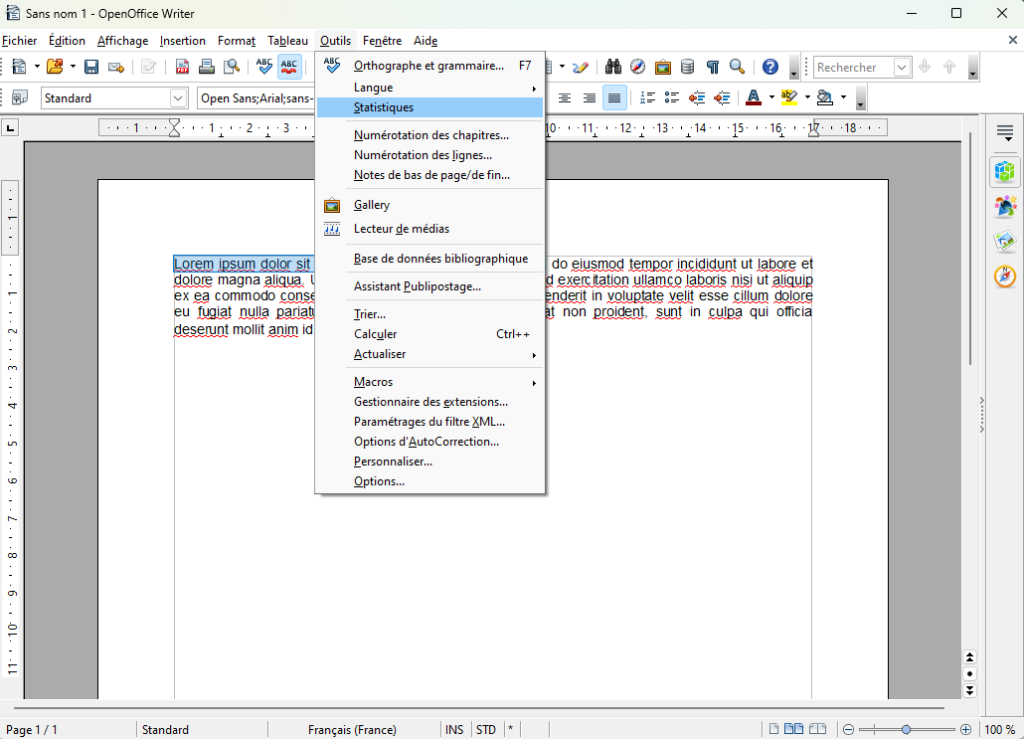Screen dimensions: 1024x739
Task: Open the Navigator compass icon in toolbar
Action: click(637, 67)
